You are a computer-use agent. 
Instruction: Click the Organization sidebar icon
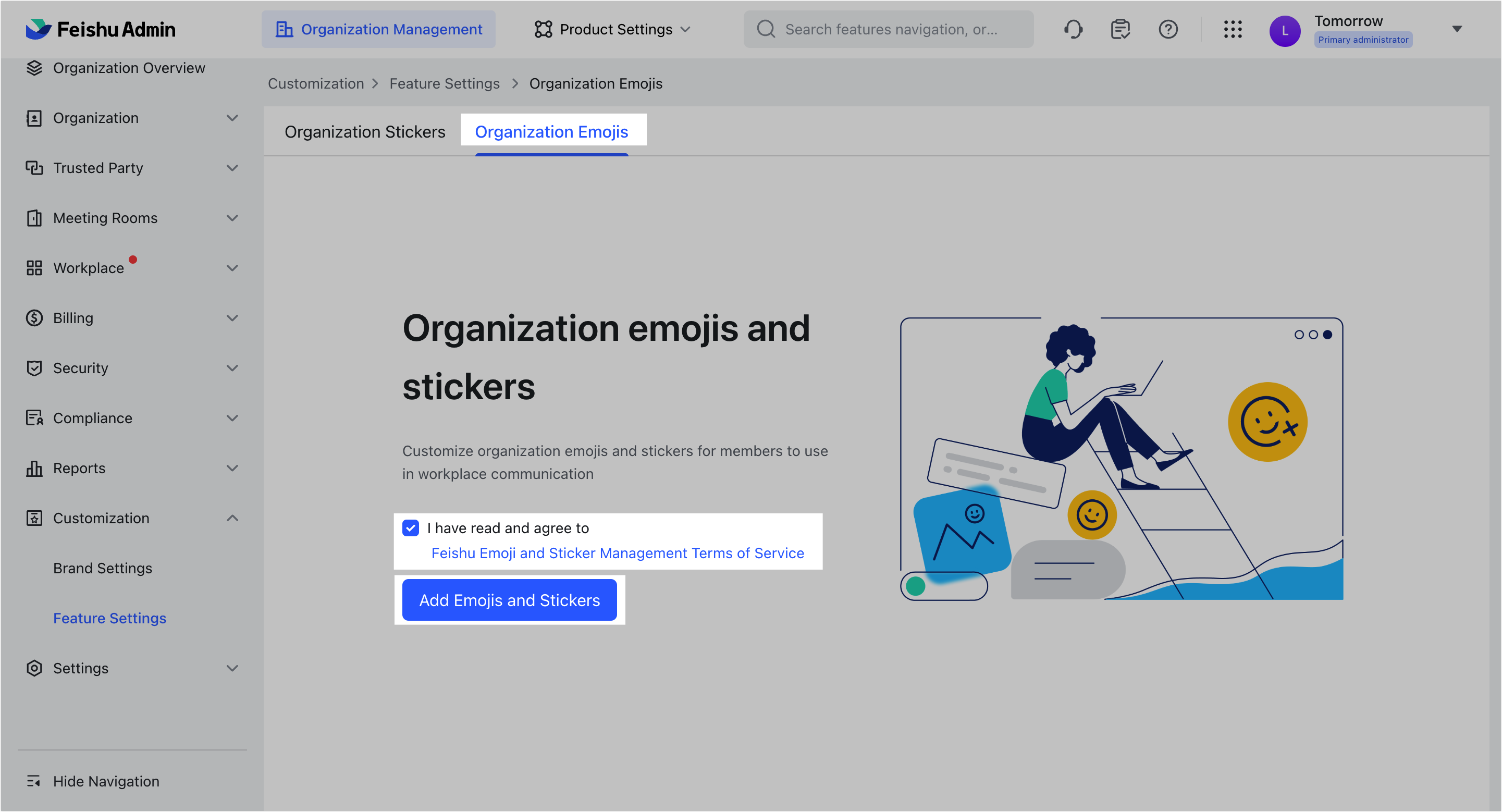tap(34, 118)
